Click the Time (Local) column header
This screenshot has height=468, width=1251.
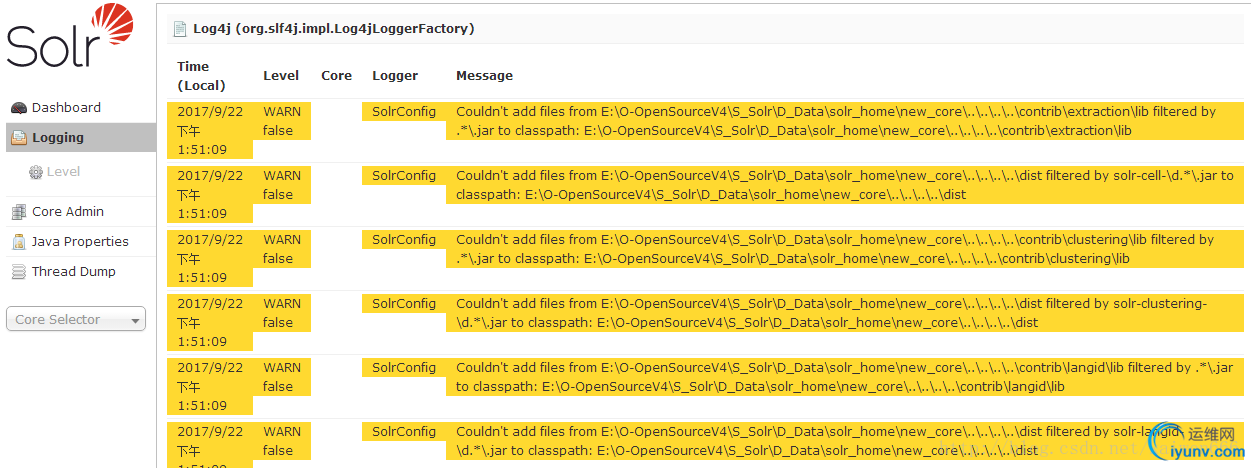point(201,76)
